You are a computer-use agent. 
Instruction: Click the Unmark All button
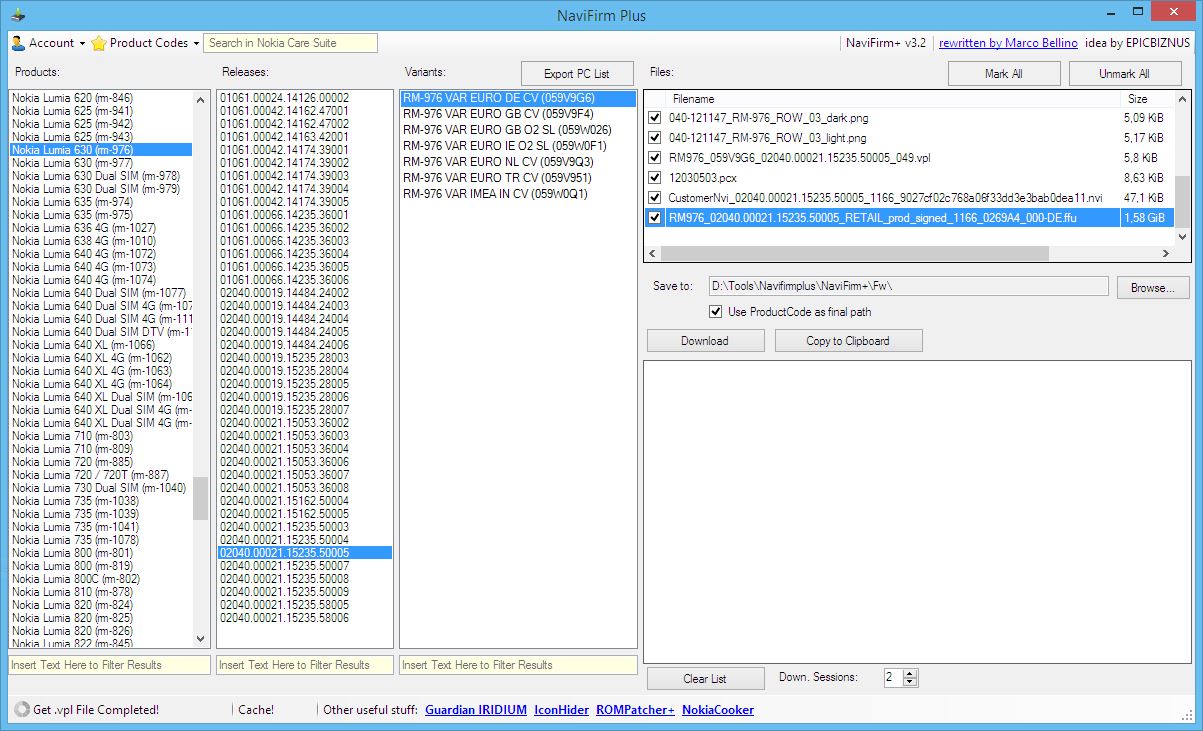point(1124,74)
